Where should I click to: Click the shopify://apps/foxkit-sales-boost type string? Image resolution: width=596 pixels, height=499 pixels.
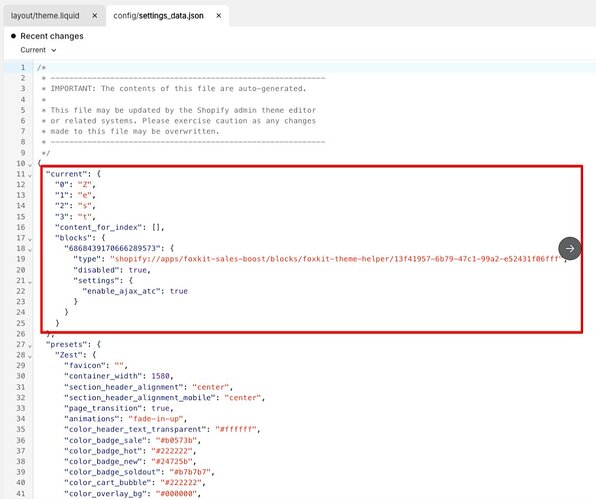(x=336, y=259)
